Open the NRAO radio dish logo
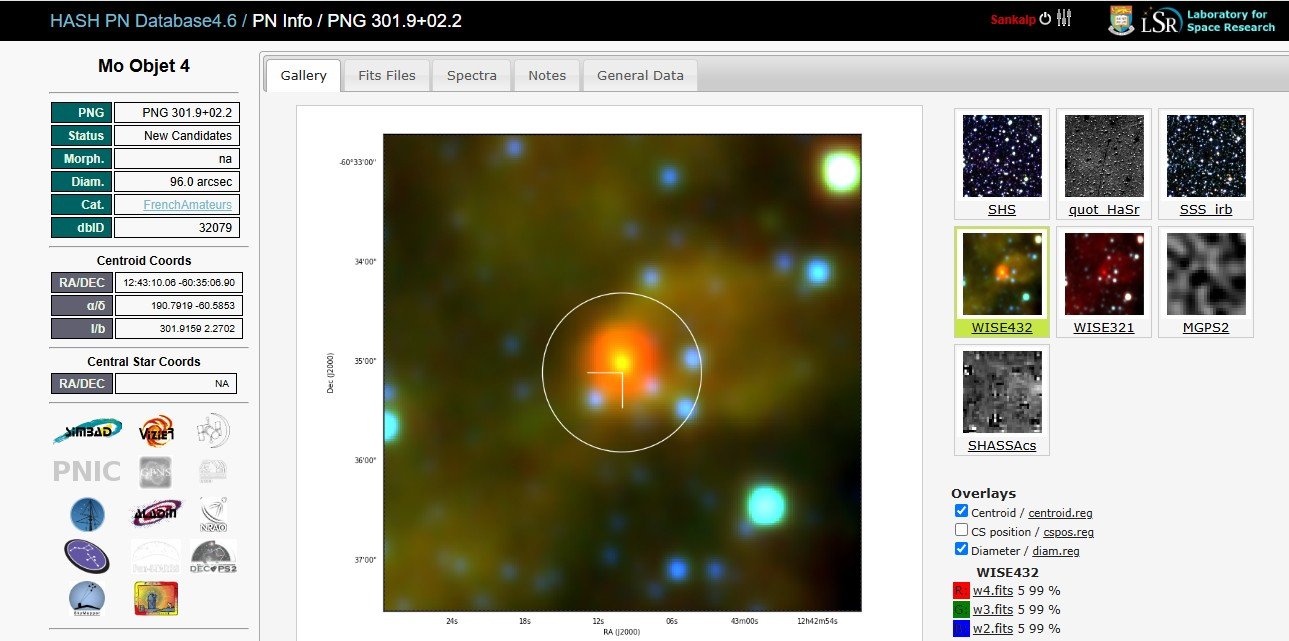1289x641 pixels. pyautogui.click(x=213, y=513)
